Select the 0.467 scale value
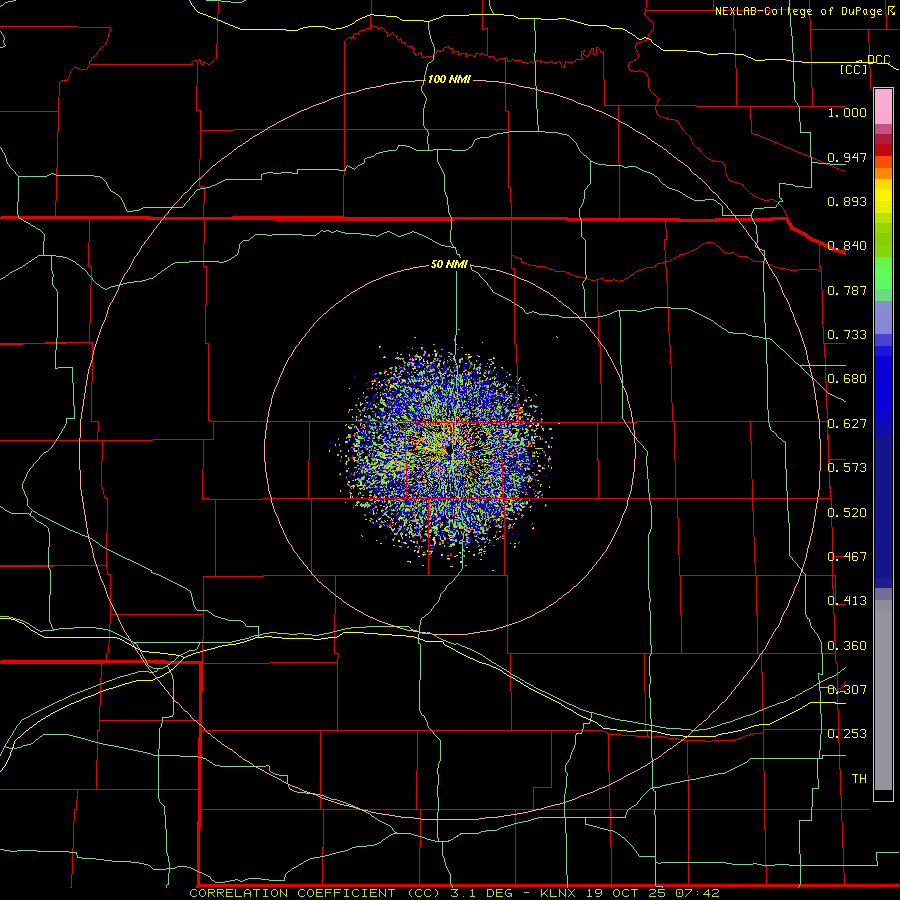Image resolution: width=900 pixels, height=900 pixels. click(x=847, y=557)
